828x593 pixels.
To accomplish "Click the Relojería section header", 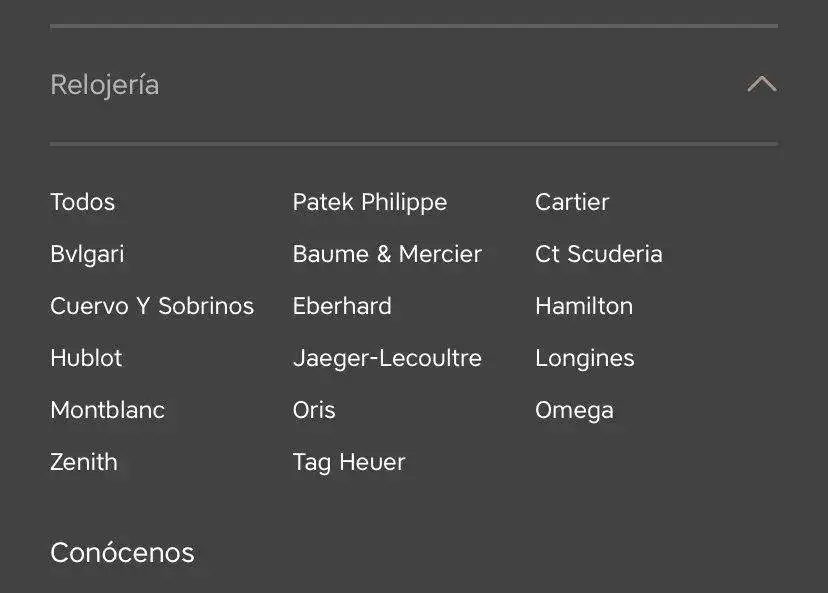I will coord(105,85).
